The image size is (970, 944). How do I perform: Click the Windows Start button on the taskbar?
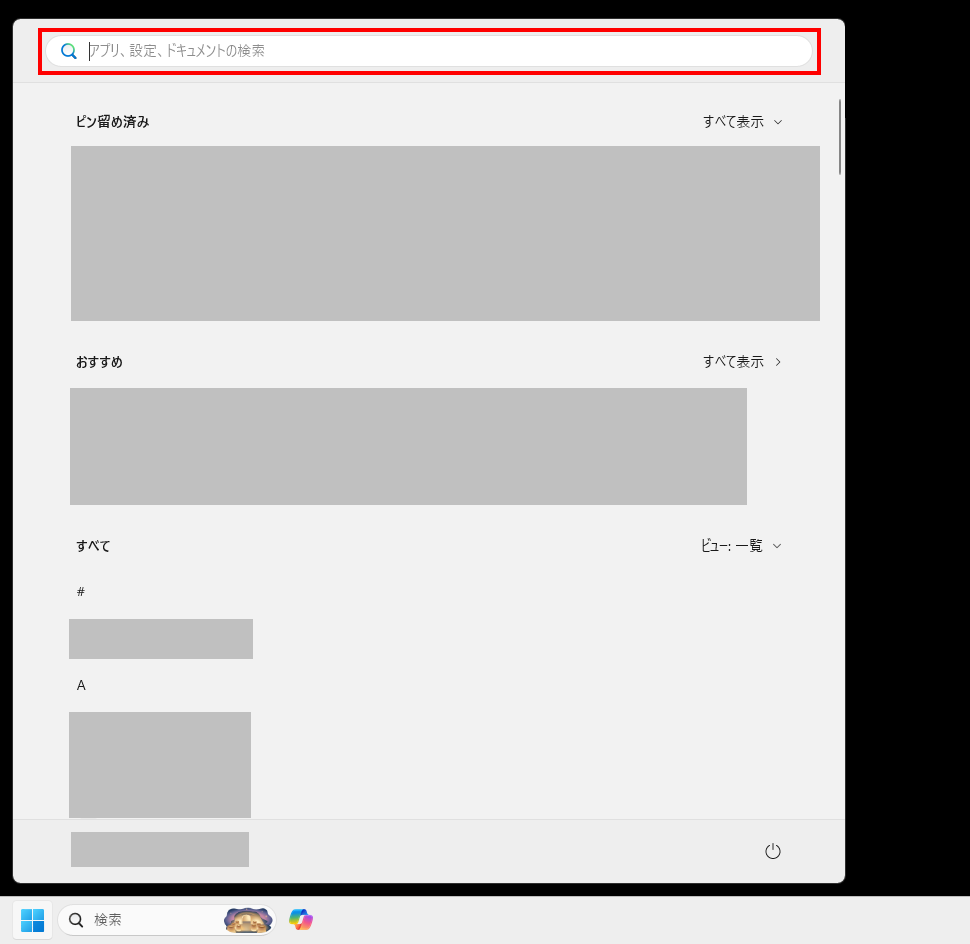33,919
